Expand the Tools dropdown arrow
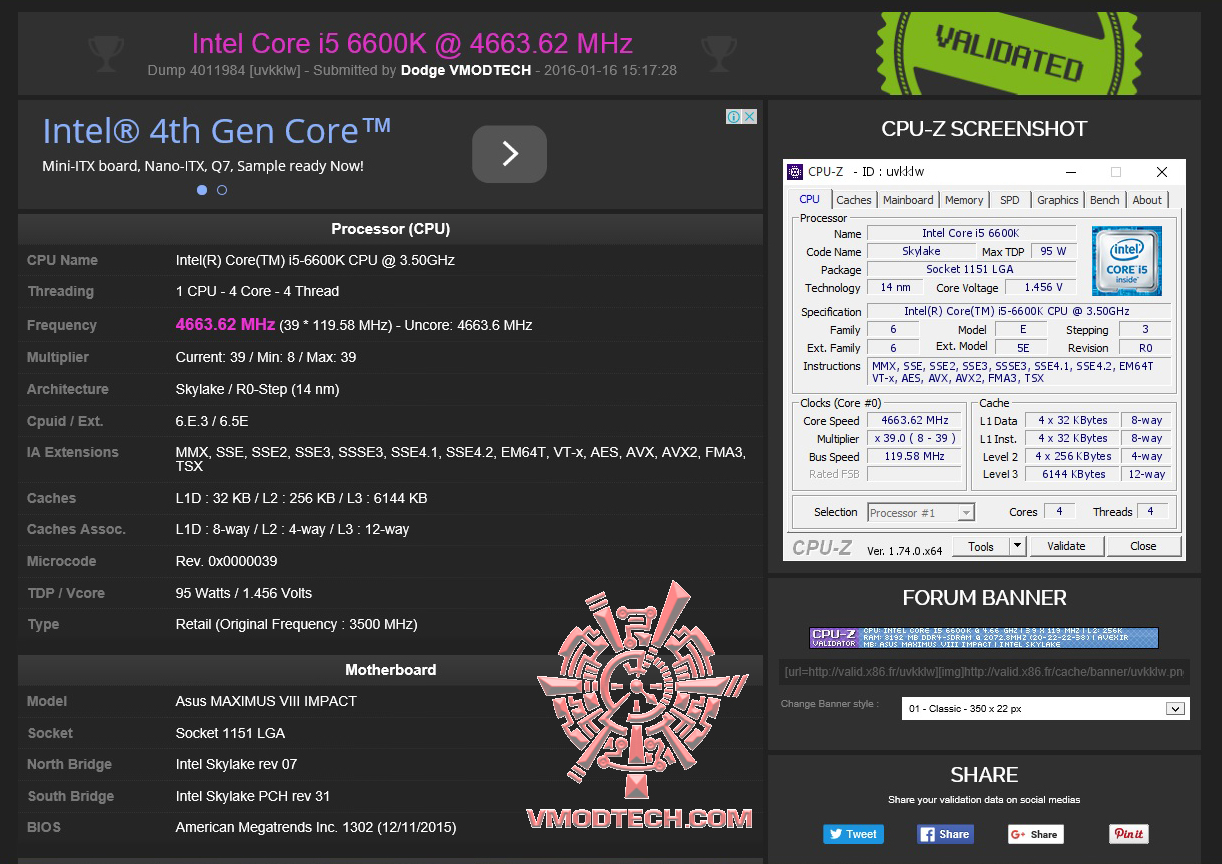 click(1018, 546)
